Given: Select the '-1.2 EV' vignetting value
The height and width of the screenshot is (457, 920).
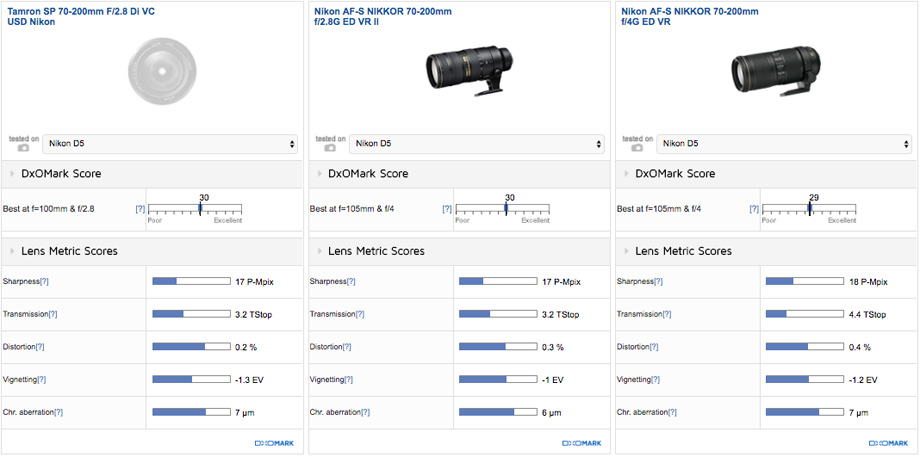Looking at the screenshot, I should tap(863, 380).
